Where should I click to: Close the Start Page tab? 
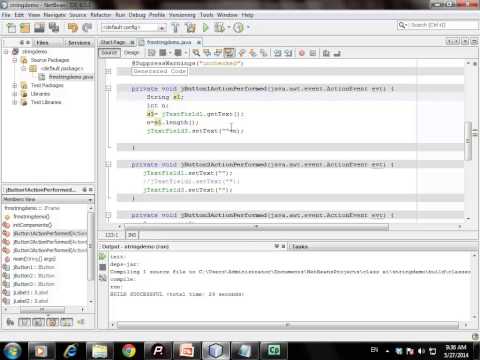click(x=132, y=42)
